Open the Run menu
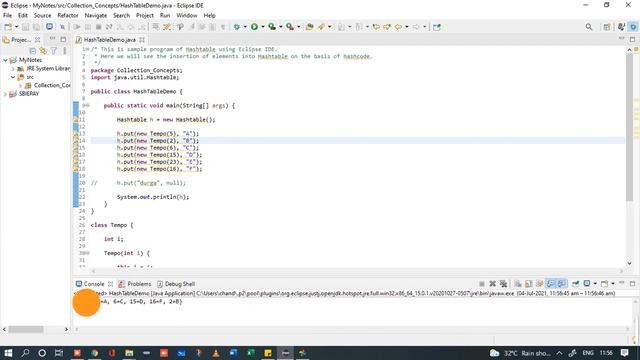The width and height of the screenshot is (640, 360). (x=165, y=16)
